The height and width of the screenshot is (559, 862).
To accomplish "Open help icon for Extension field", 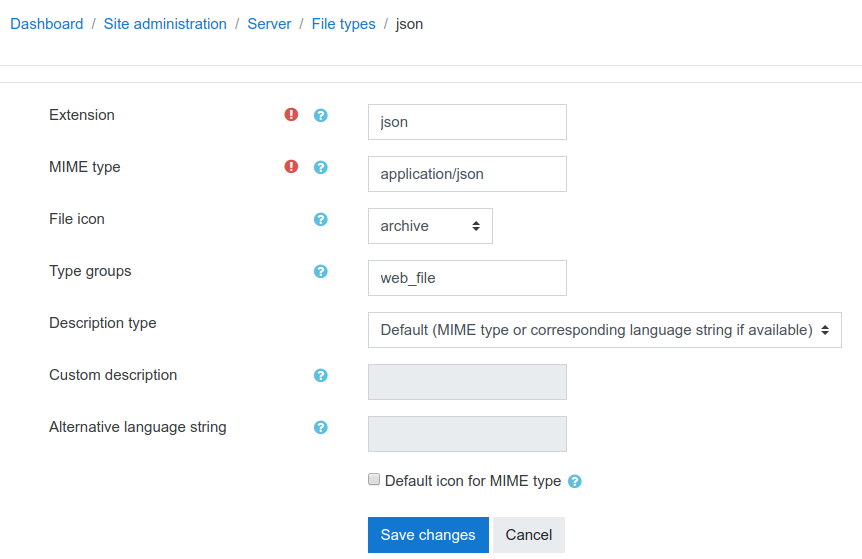I will [321, 115].
